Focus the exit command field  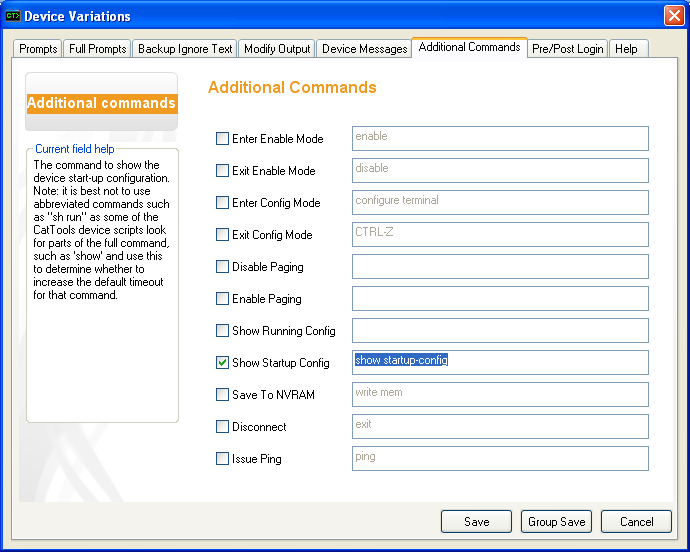click(x=500, y=427)
